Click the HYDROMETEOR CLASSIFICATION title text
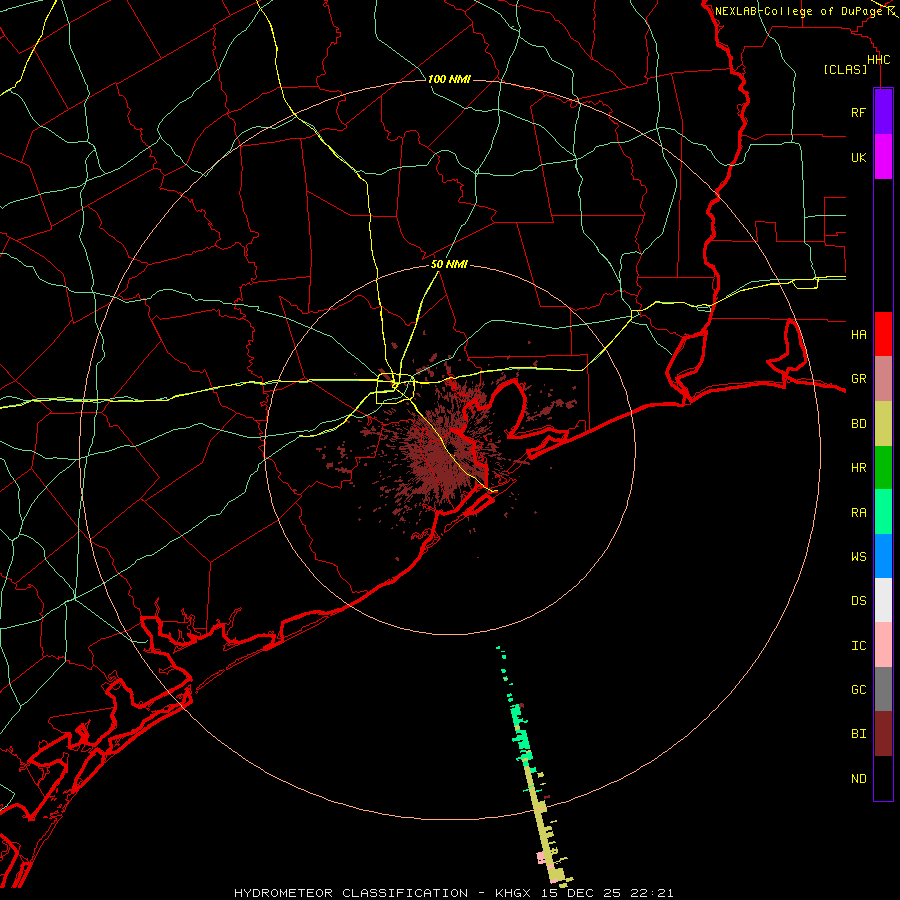Image resolution: width=900 pixels, height=900 pixels. point(351,893)
